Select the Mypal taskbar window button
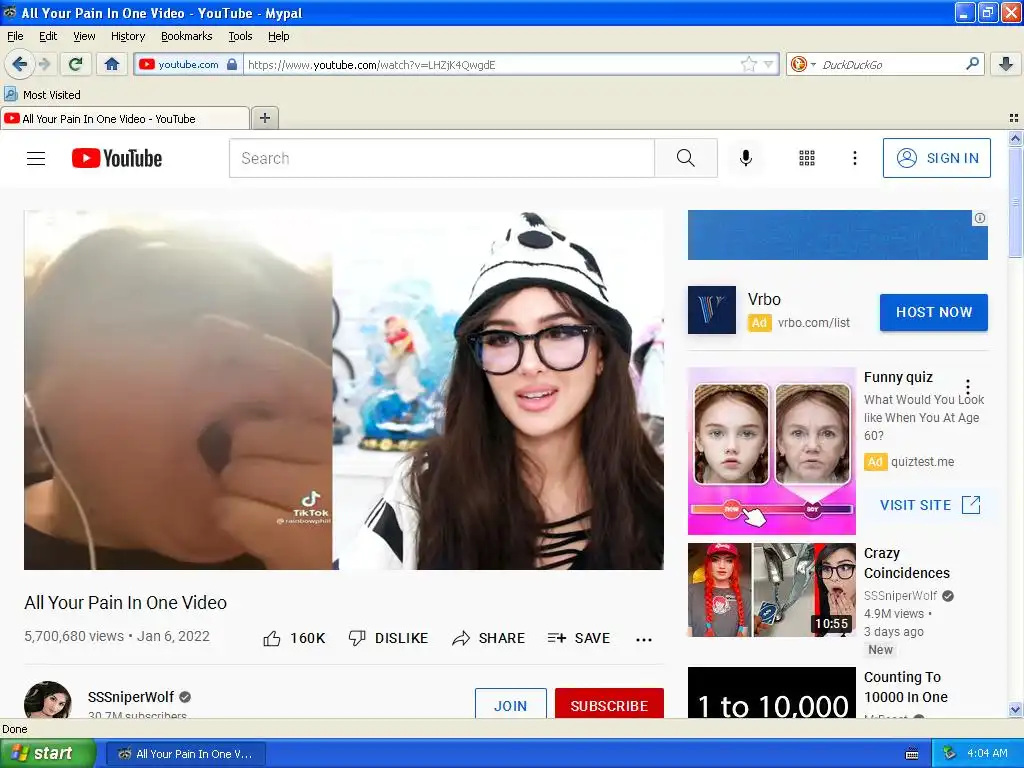Image resolution: width=1024 pixels, height=768 pixels. [x=185, y=754]
